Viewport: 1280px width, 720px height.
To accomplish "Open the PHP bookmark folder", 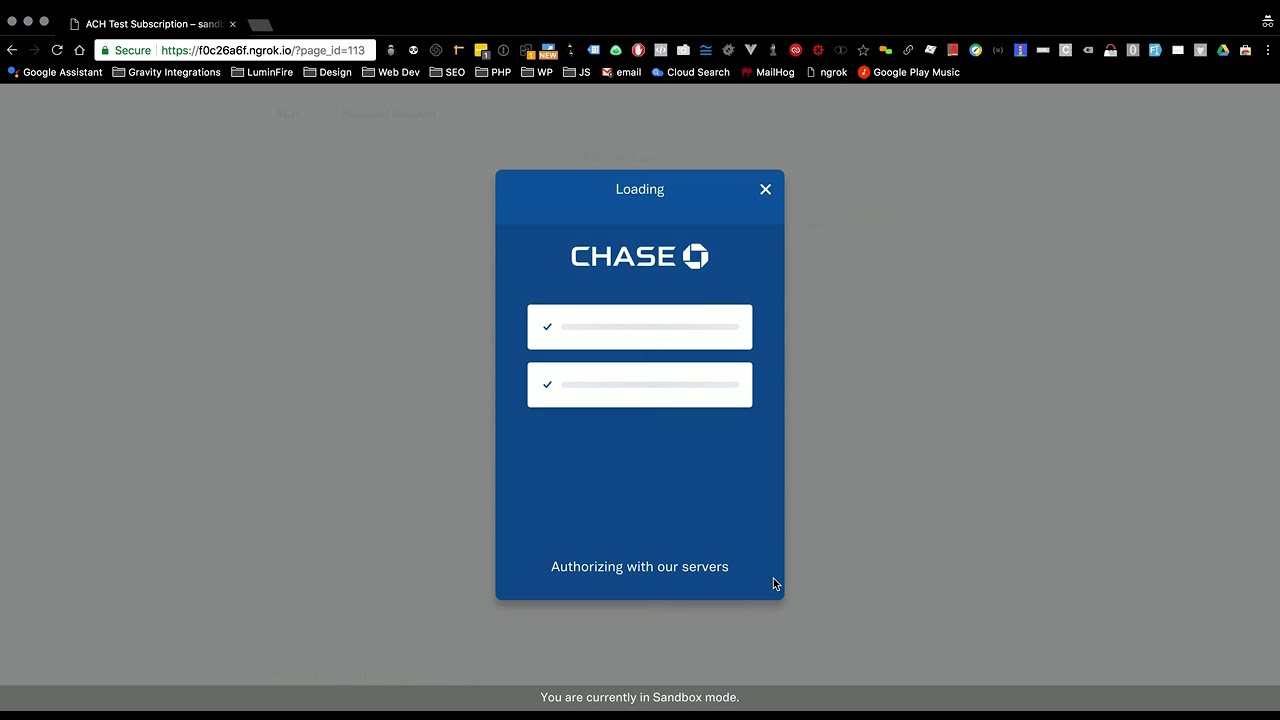I will point(493,72).
